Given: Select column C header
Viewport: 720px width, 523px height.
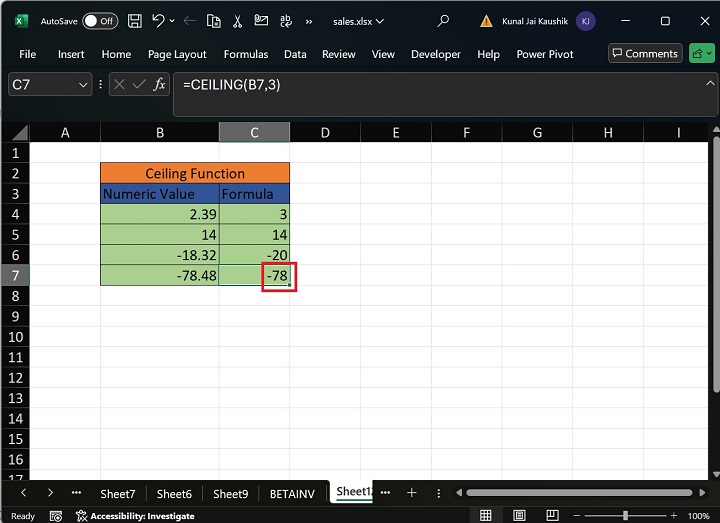Looking at the screenshot, I should click(x=254, y=133).
